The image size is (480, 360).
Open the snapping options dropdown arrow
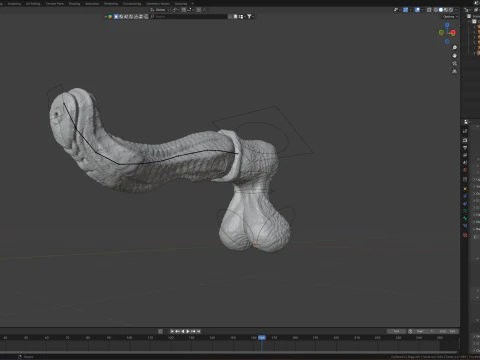pyautogui.click(x=191, y=10)
